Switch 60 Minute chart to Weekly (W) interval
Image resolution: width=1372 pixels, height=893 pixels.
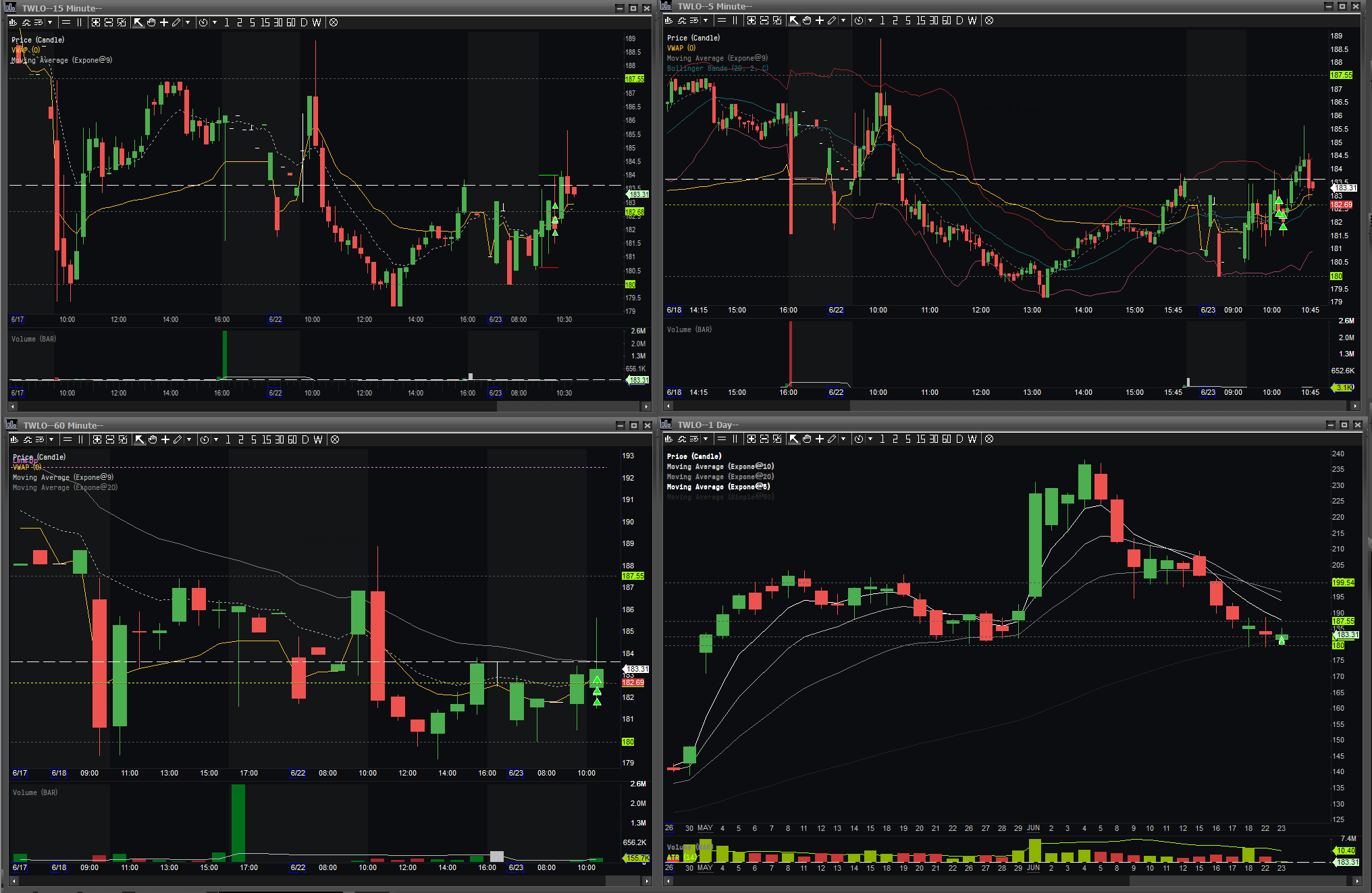point(318,439)
